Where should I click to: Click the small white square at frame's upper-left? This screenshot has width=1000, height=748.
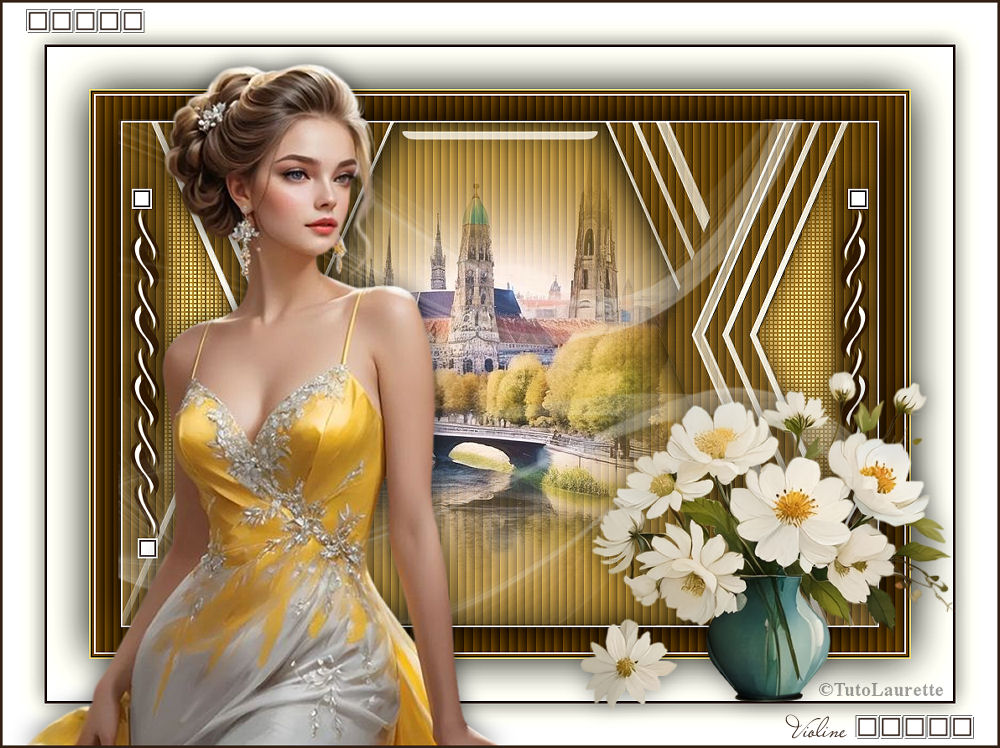141,198
